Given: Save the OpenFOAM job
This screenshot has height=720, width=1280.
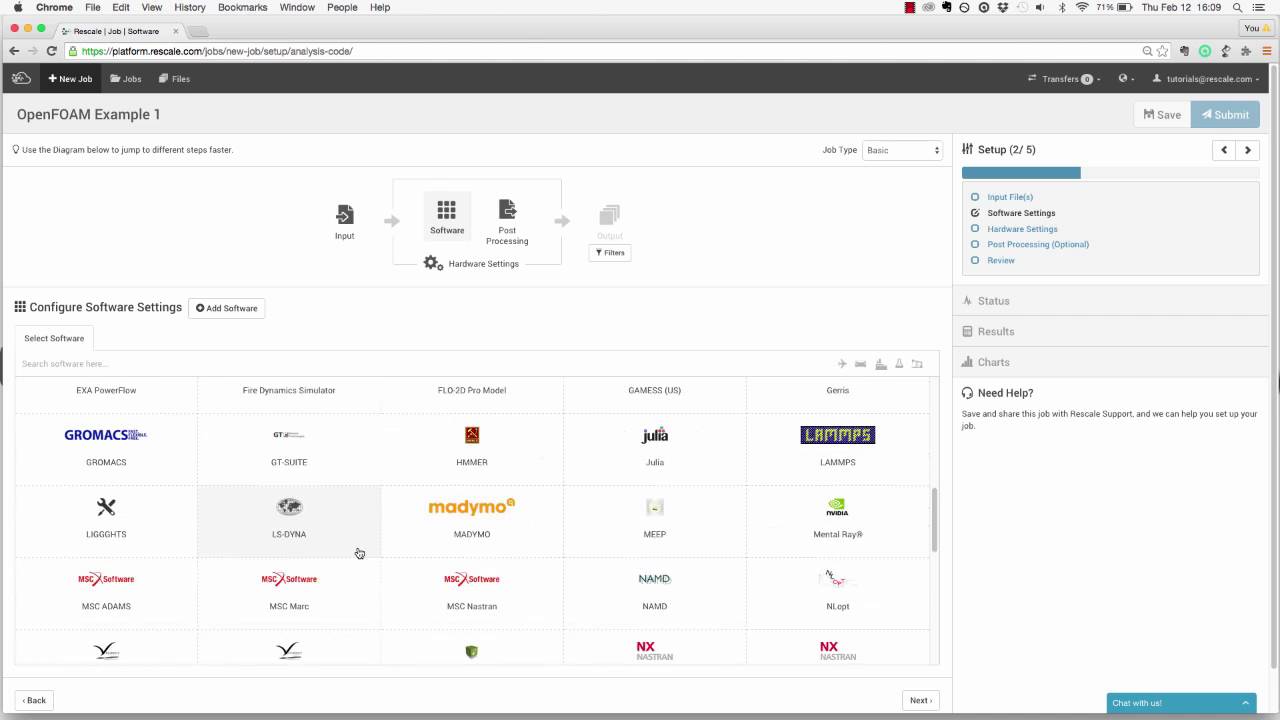Looking at the screenshot, I should point(1162,115).
